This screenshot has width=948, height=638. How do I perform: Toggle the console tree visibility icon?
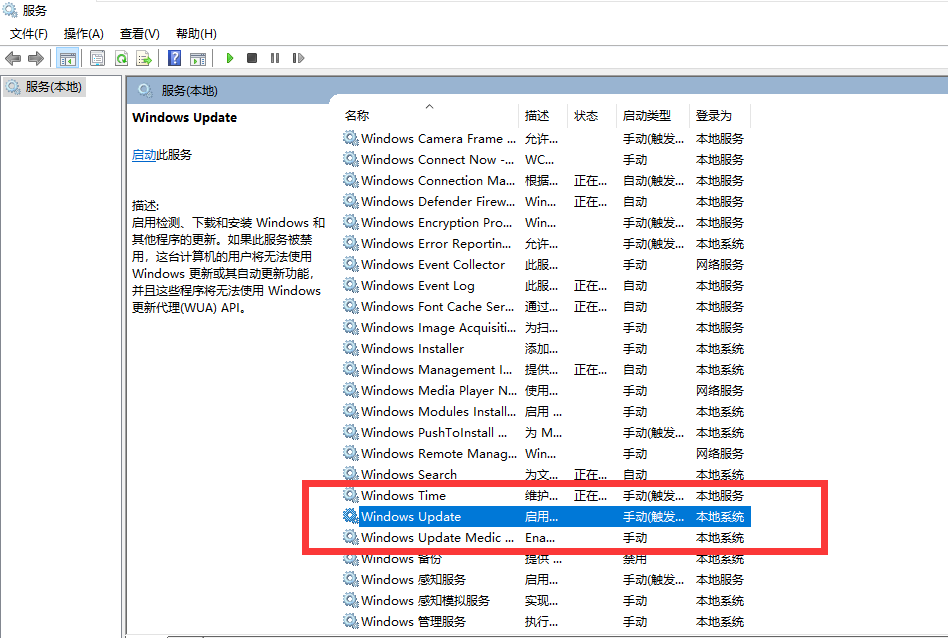(x=67, y=57)
